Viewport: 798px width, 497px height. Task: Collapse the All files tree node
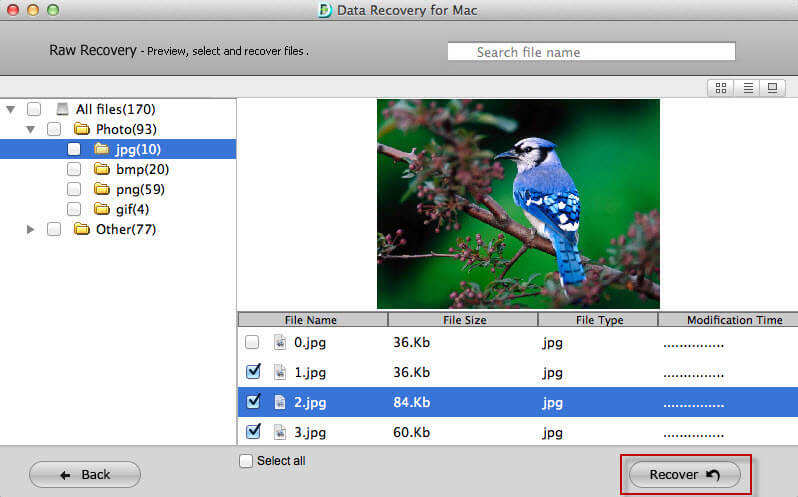[11, 109]
